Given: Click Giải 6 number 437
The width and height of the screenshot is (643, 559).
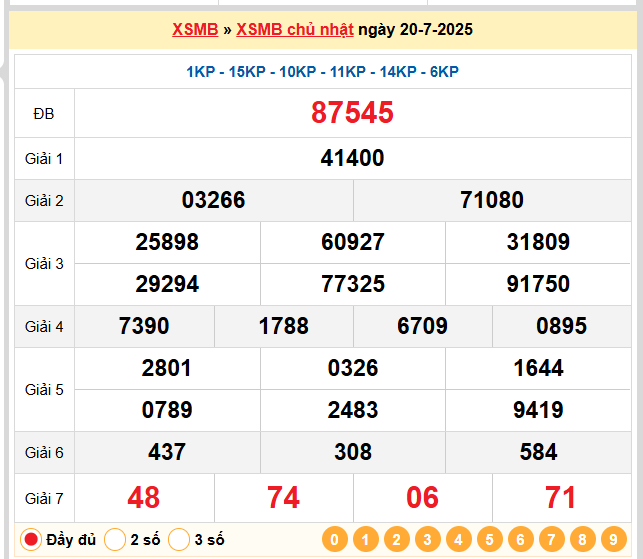Looking at the screenshot, I should coord(167,452).
